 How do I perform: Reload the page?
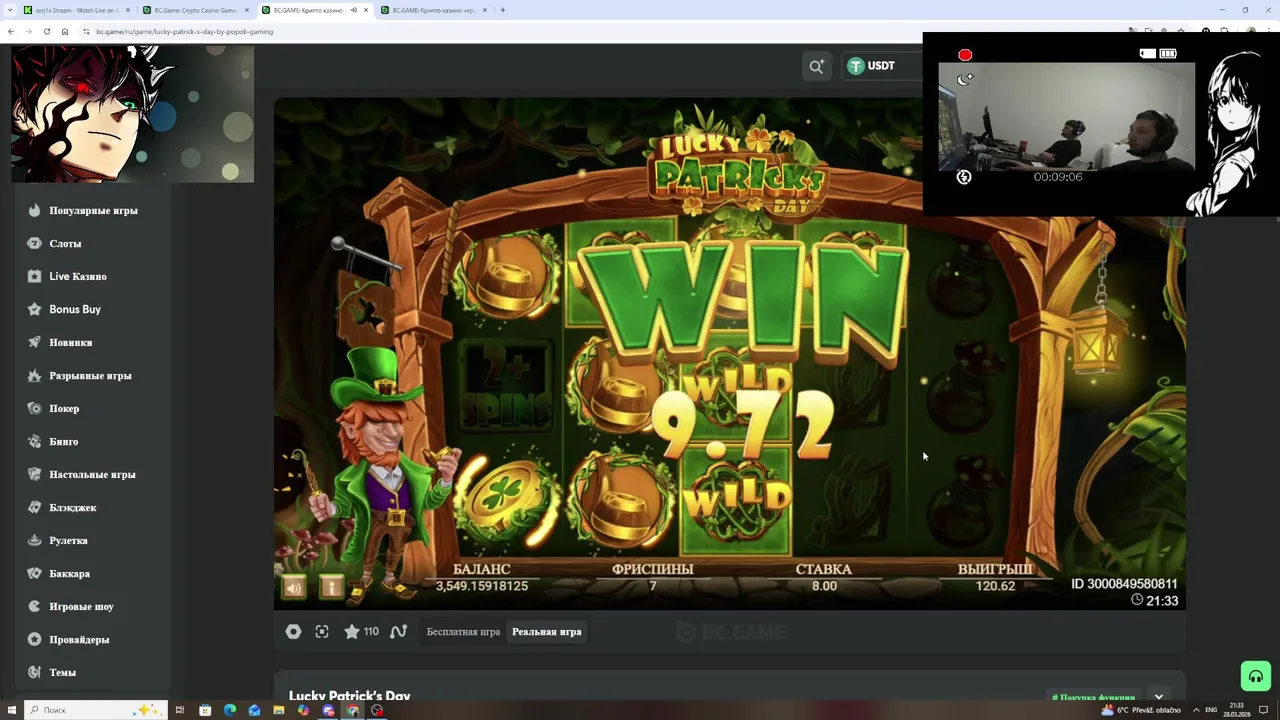click(46, 31)
